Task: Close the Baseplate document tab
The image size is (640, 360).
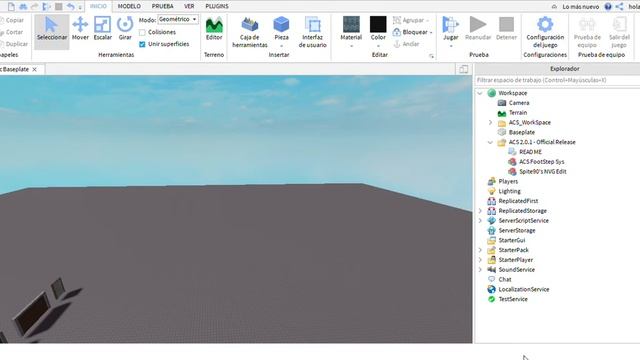Action: [x=35, y=69]
